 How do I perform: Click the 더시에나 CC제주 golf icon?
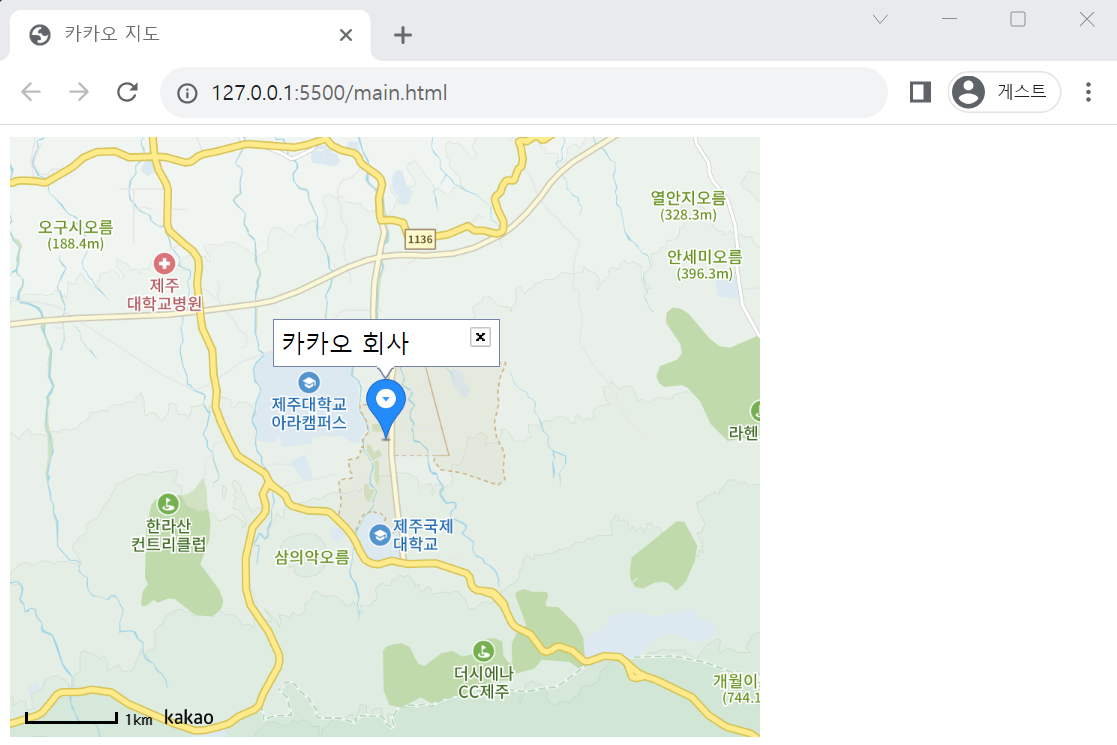click(x=484, y=651)
